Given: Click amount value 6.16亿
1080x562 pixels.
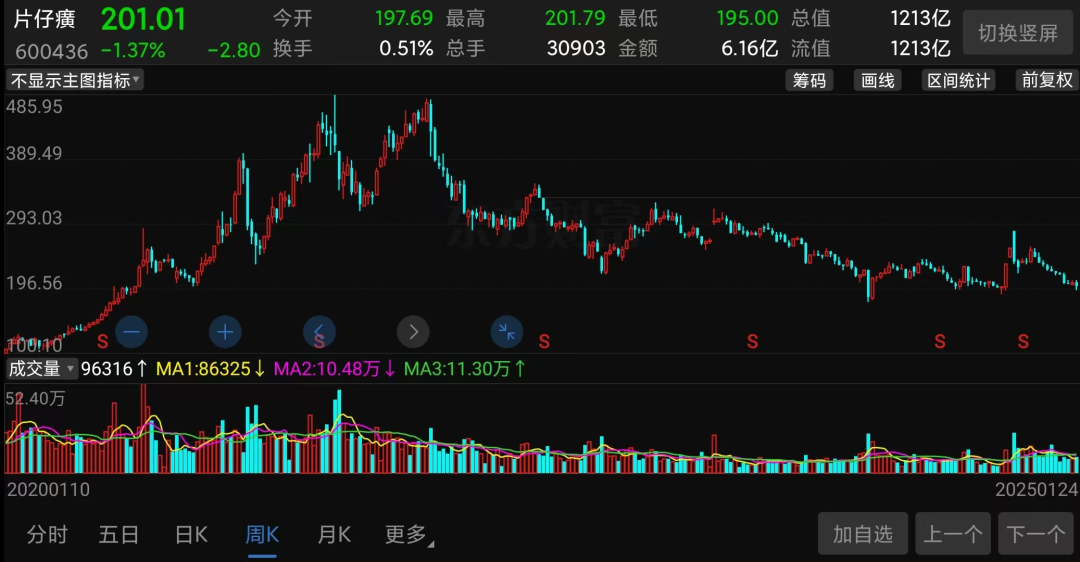Looking at the screenshot, I should pos(749,48).
